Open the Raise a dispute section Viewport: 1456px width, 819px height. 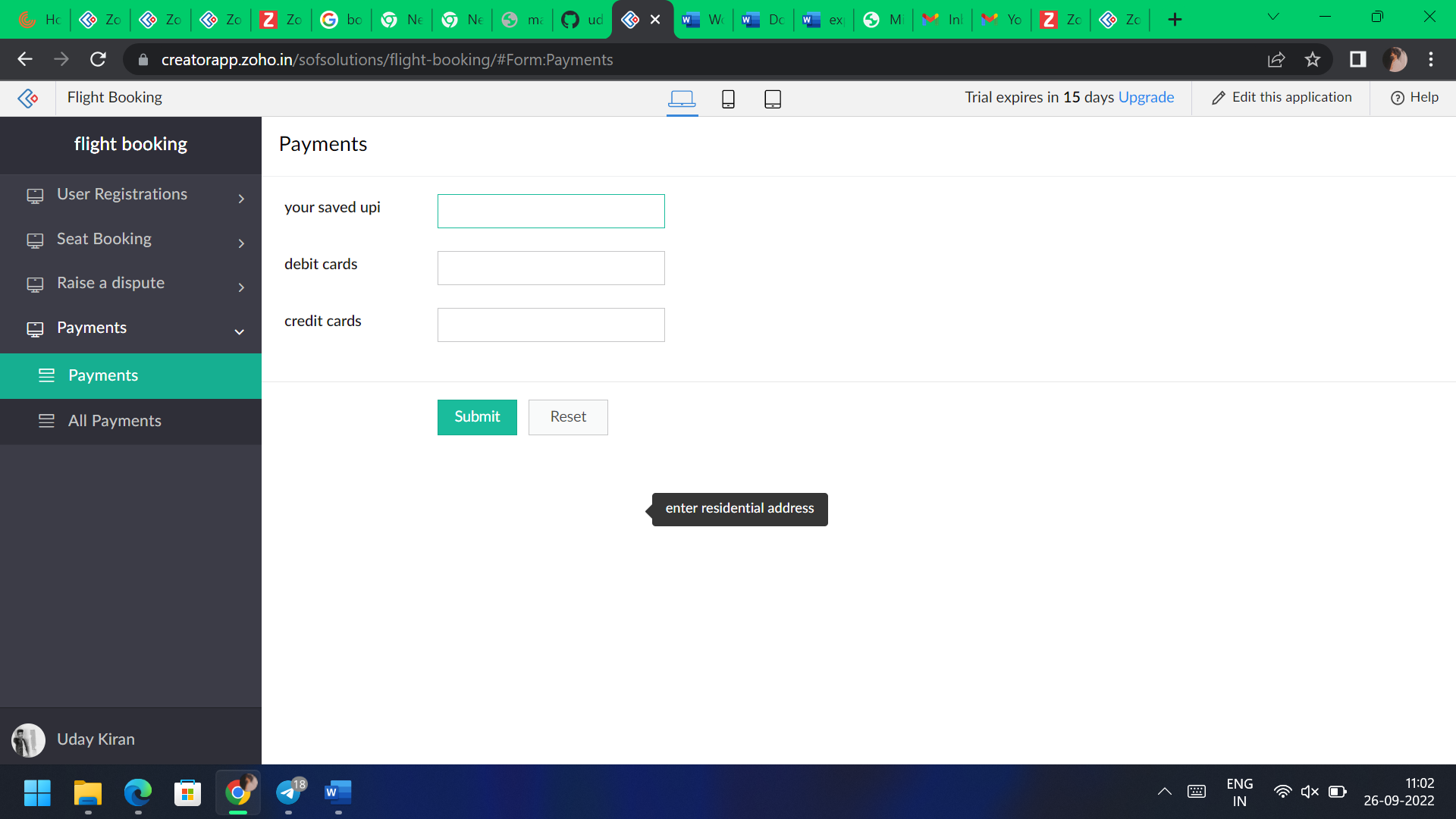pyautogui.click(x=241, y=287)
